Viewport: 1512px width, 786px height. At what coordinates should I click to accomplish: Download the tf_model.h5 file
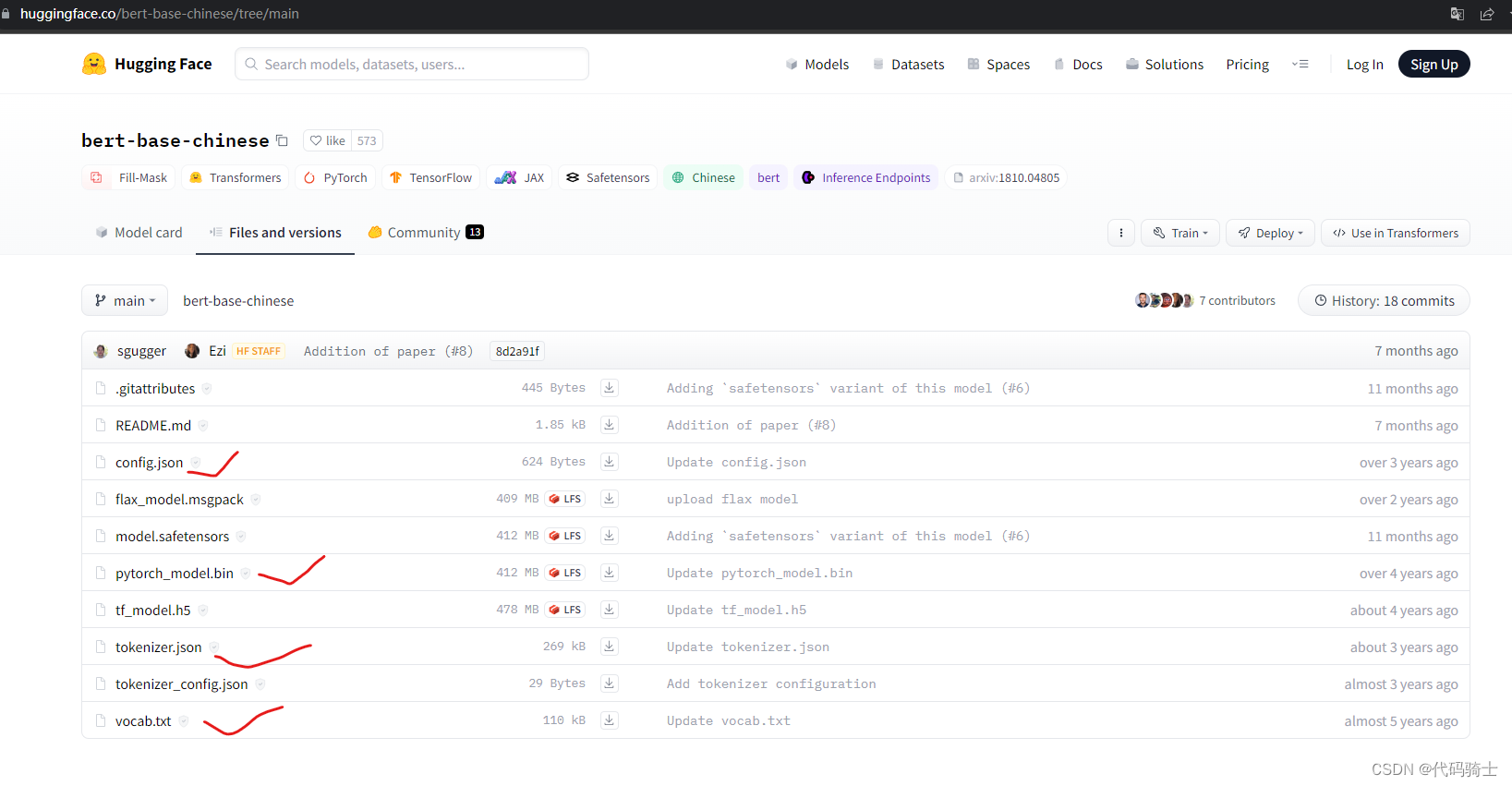(x=609, y=610)
